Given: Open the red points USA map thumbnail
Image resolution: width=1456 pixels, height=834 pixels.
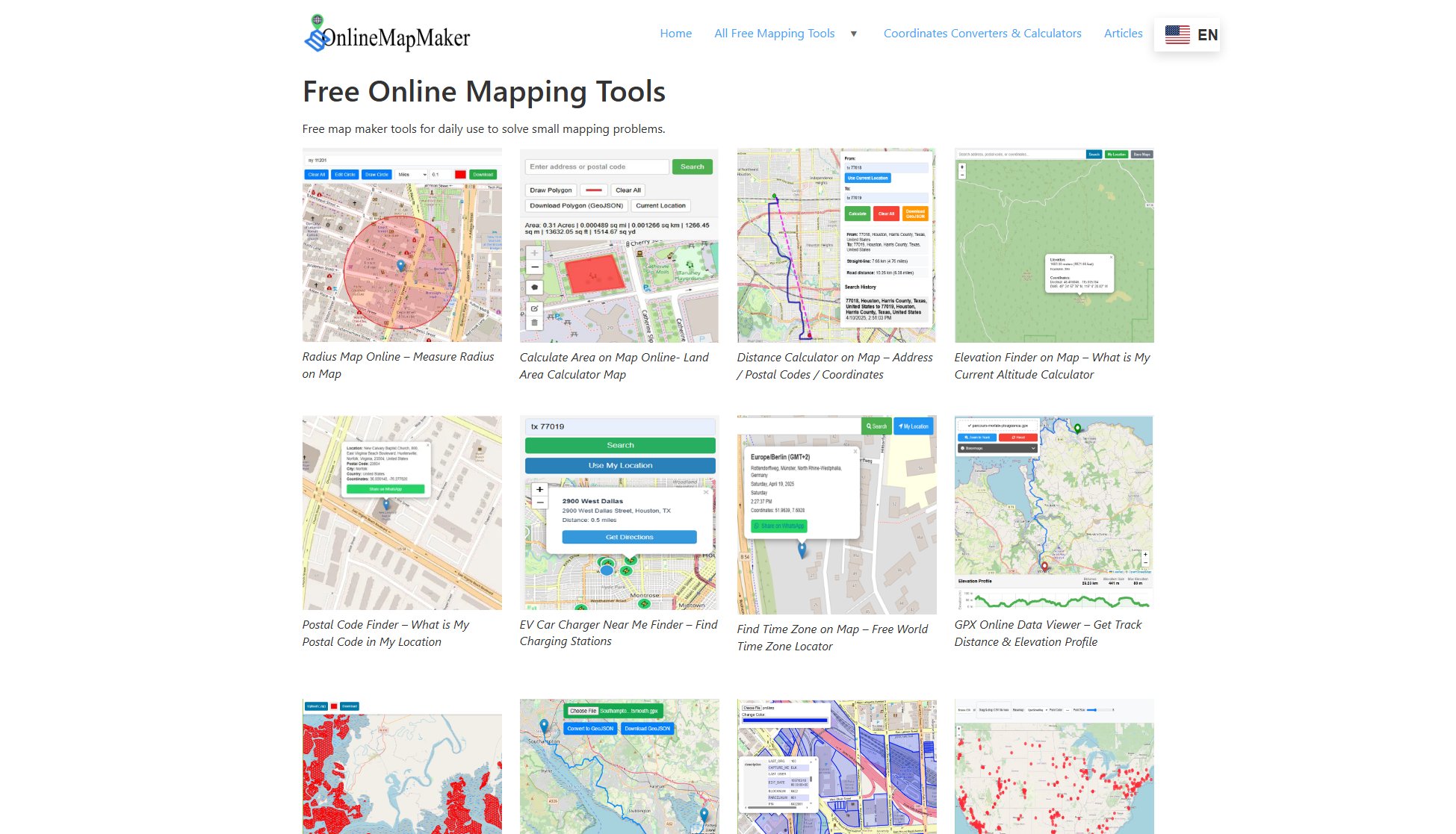Looking at the screenshot, I should coord(1053,766).
